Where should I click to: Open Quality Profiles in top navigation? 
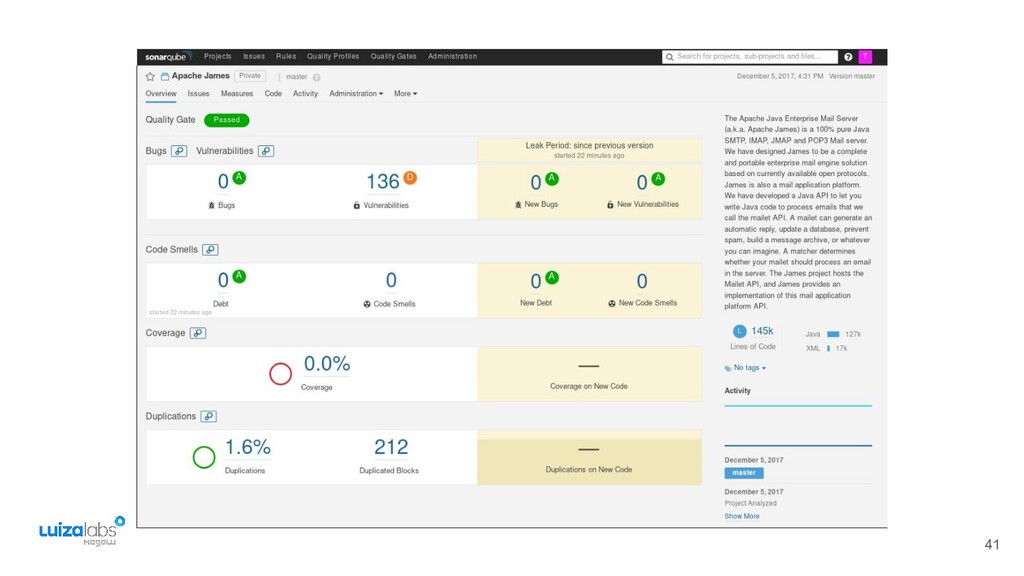click(x=333, y=56)
